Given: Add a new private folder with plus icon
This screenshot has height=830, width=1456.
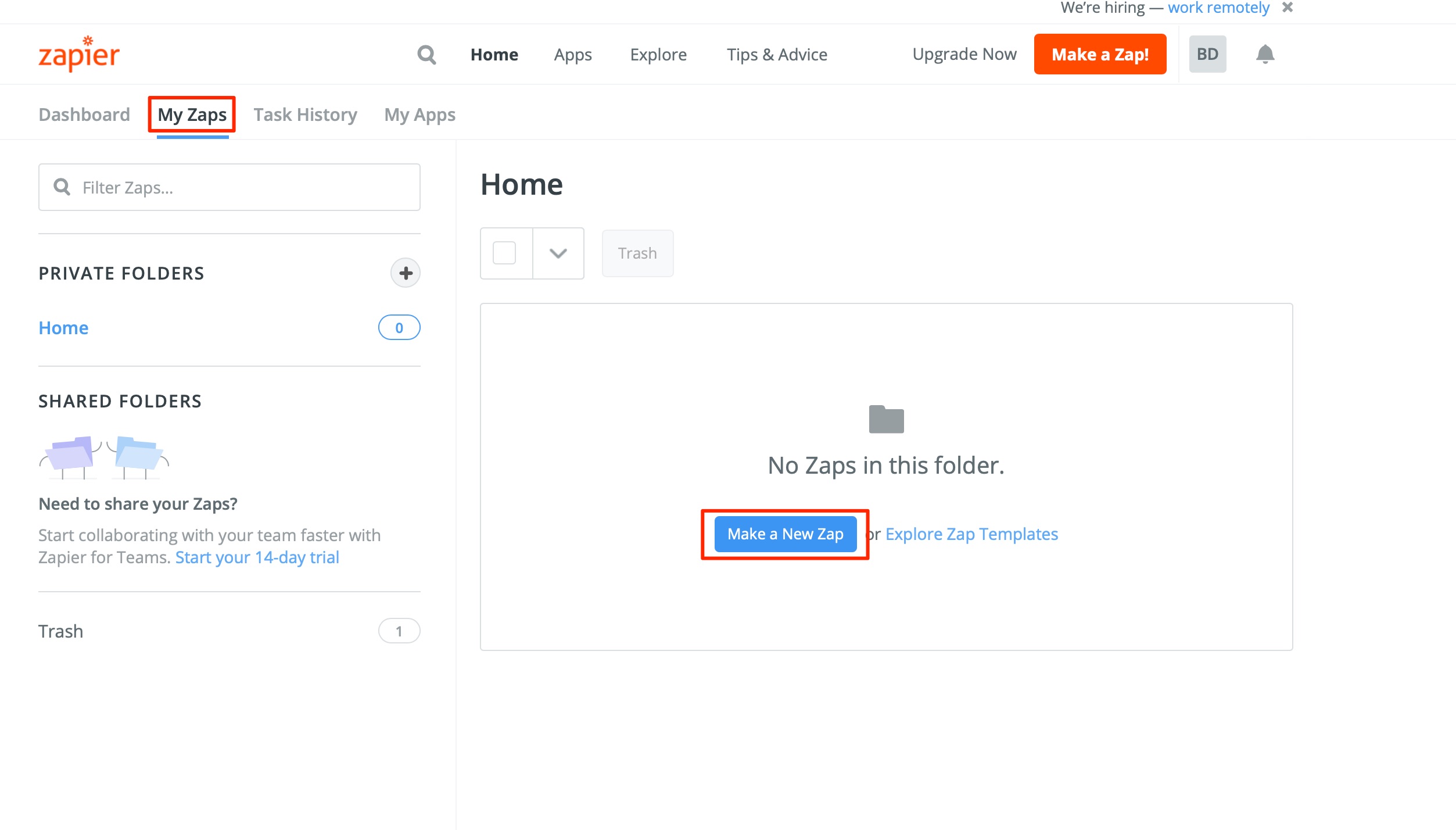Looking at the screenshot, I should tap(405, 273).
